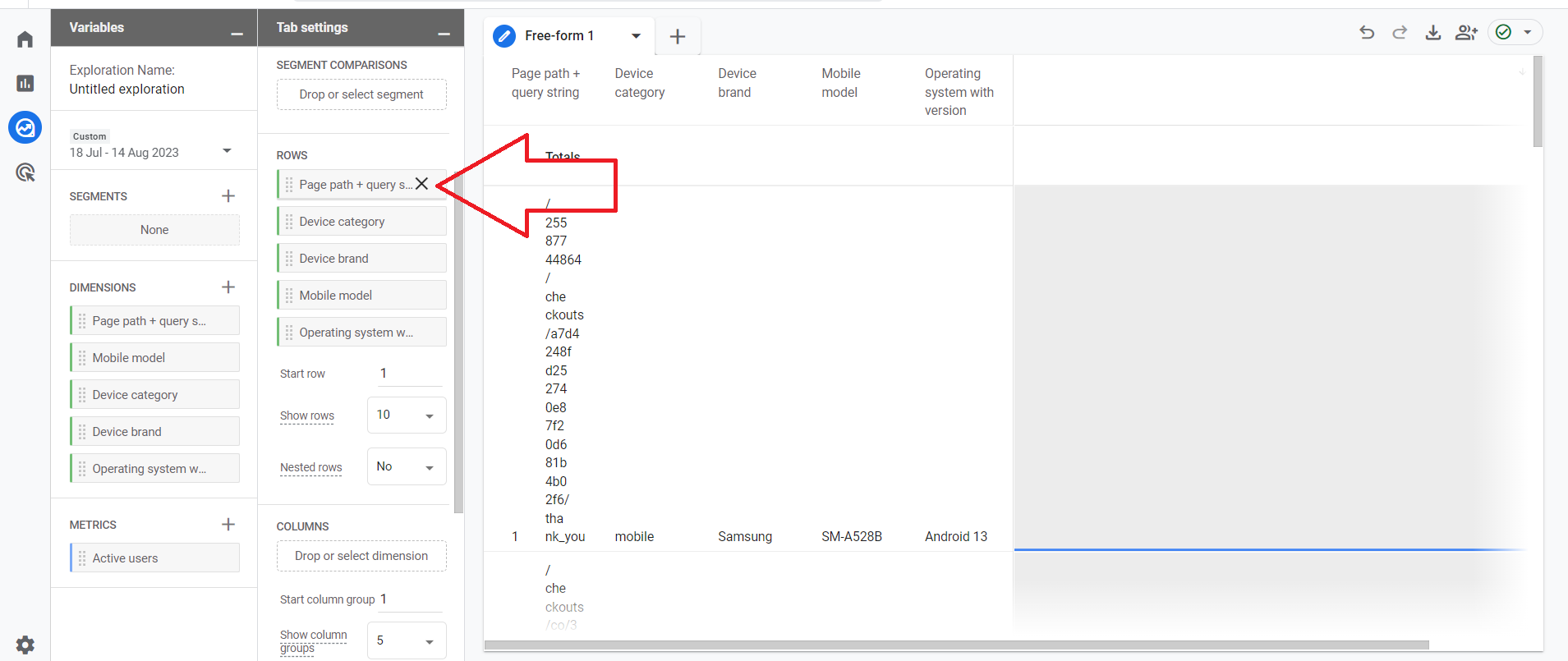Click the Samsung cell in row 1
The image size is (1568, 661).
click(745, 536)
